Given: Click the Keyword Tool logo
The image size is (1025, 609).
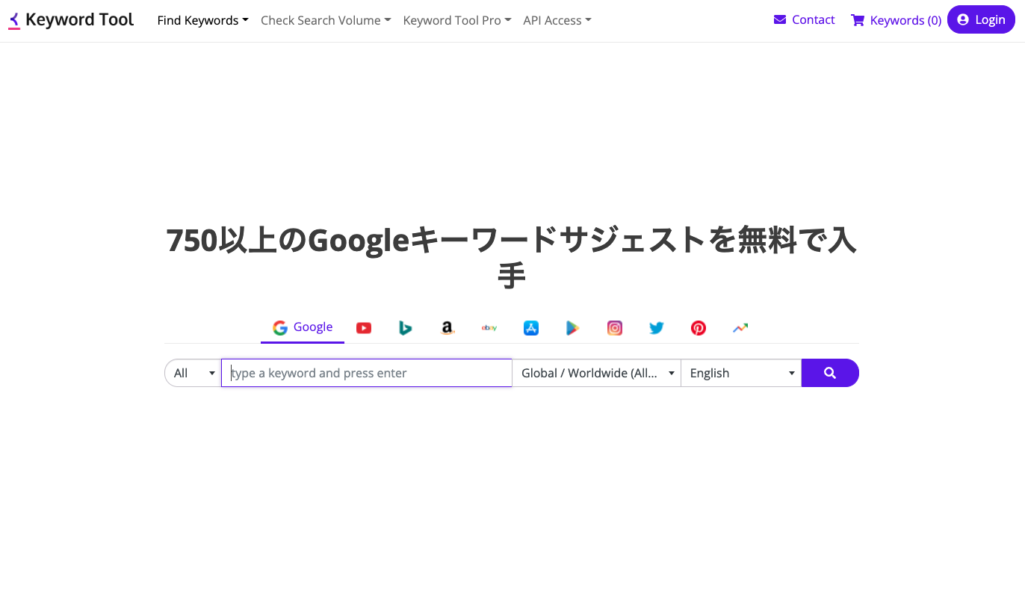Looking at the screenshot, I should [70, 19].
